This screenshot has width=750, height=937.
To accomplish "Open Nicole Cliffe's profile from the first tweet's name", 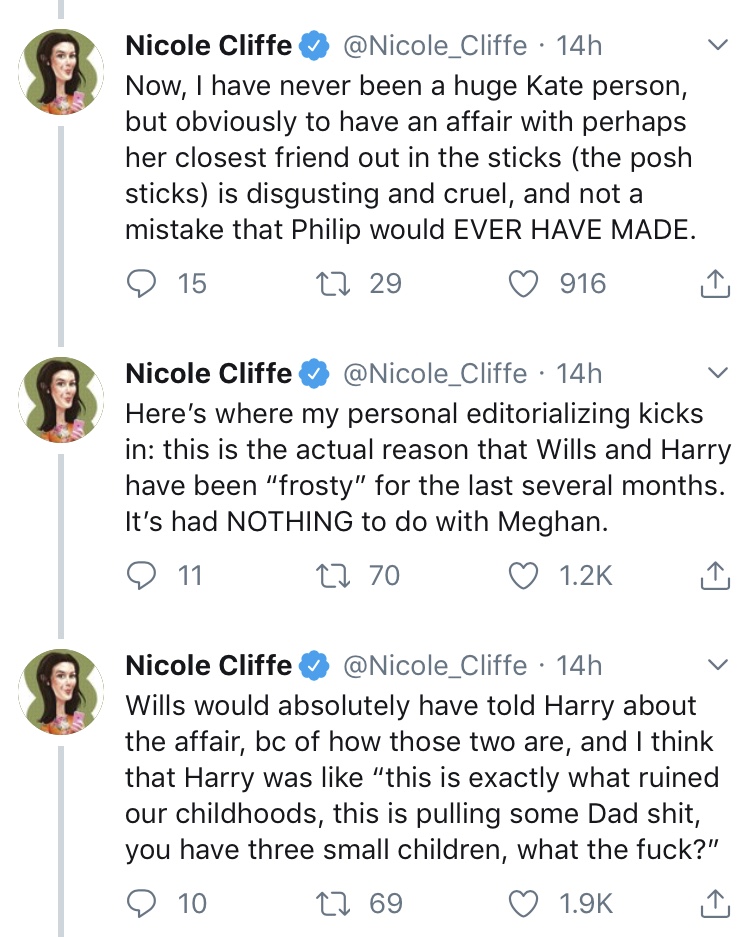I will (x=208, y=45).
